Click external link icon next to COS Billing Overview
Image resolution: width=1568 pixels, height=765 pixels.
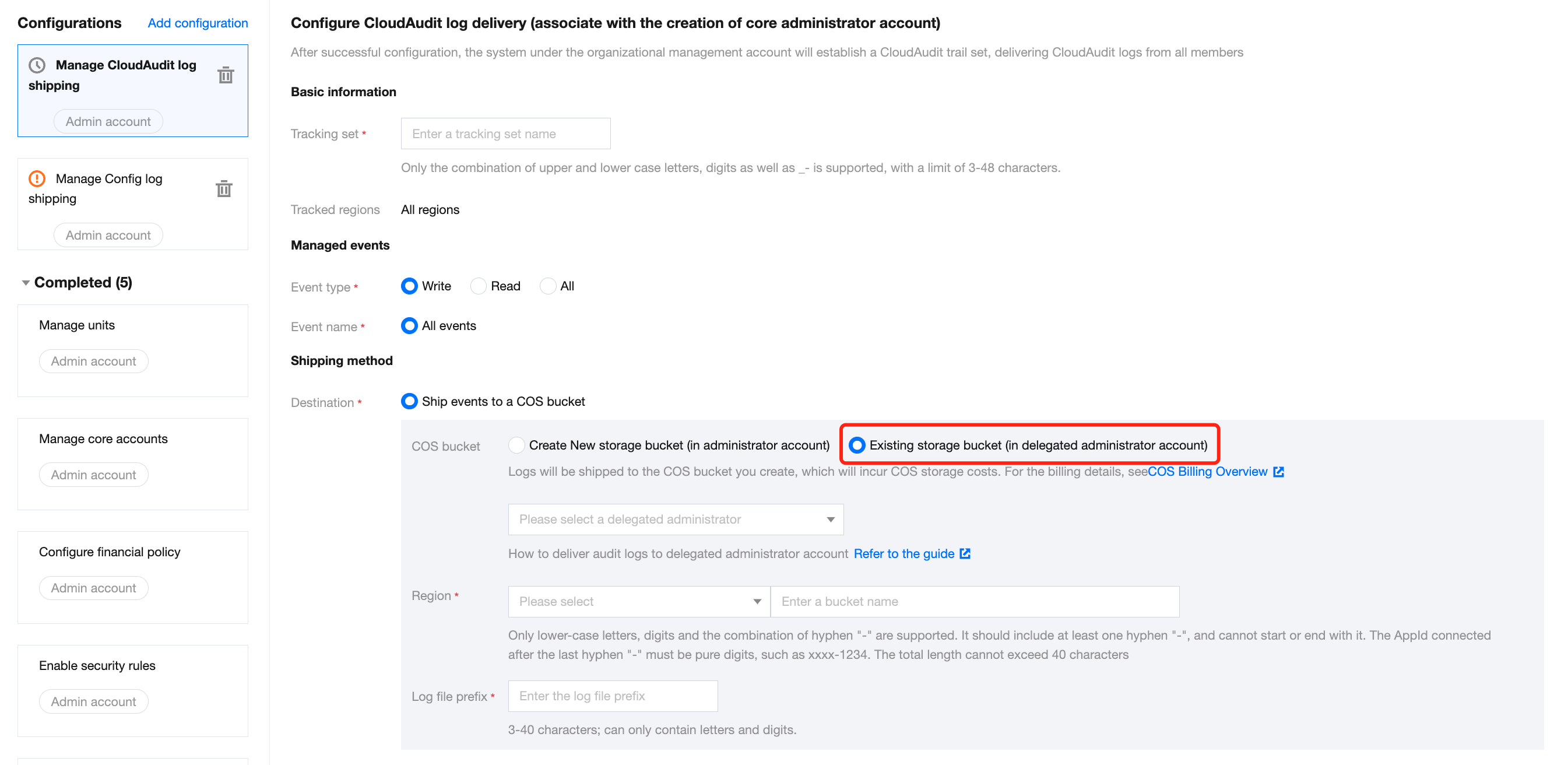pyautogui.click(x=1278, y=472)
